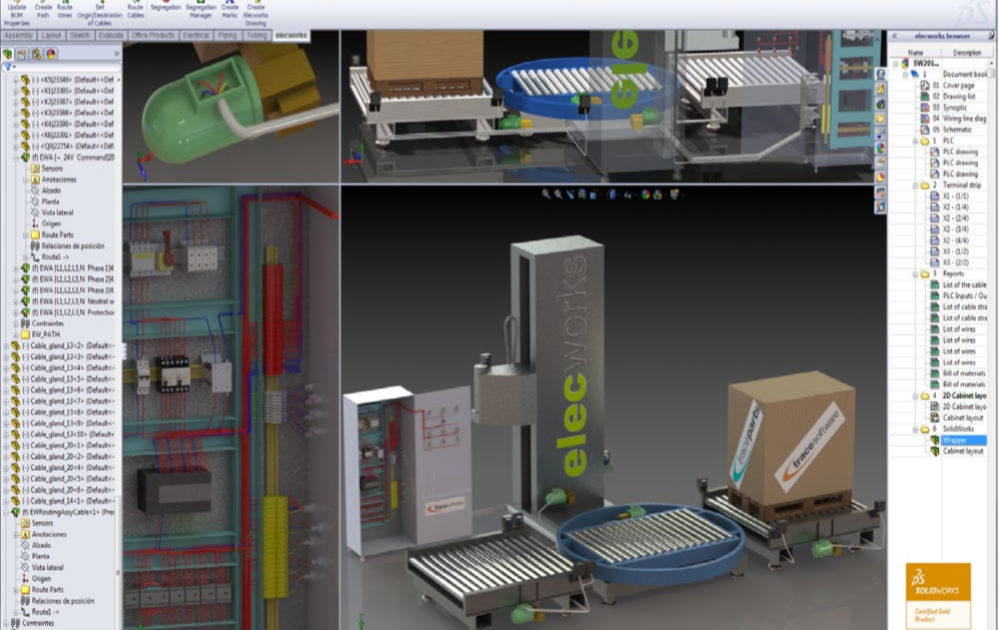Viewport: 999px width, 630px height.
Task: Open the Segregation Manager
Action: tap(201, 10)
